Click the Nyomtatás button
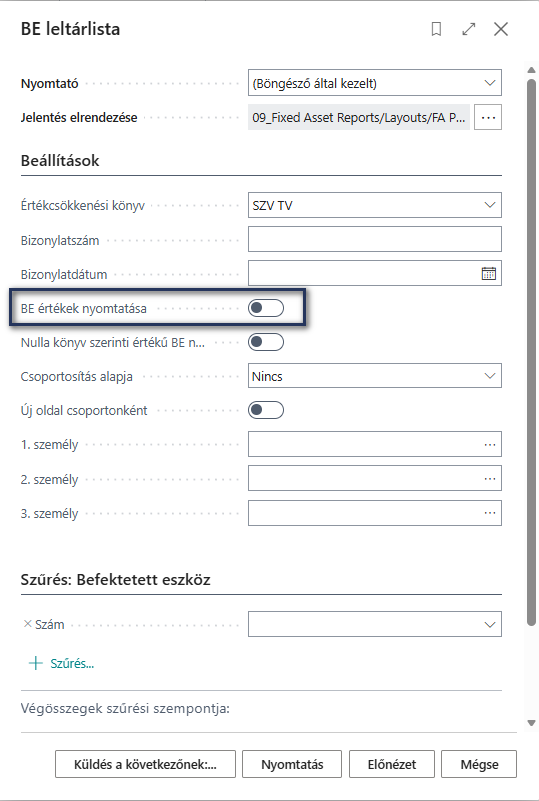Screen dimensions: 539x801 (292, 764)
